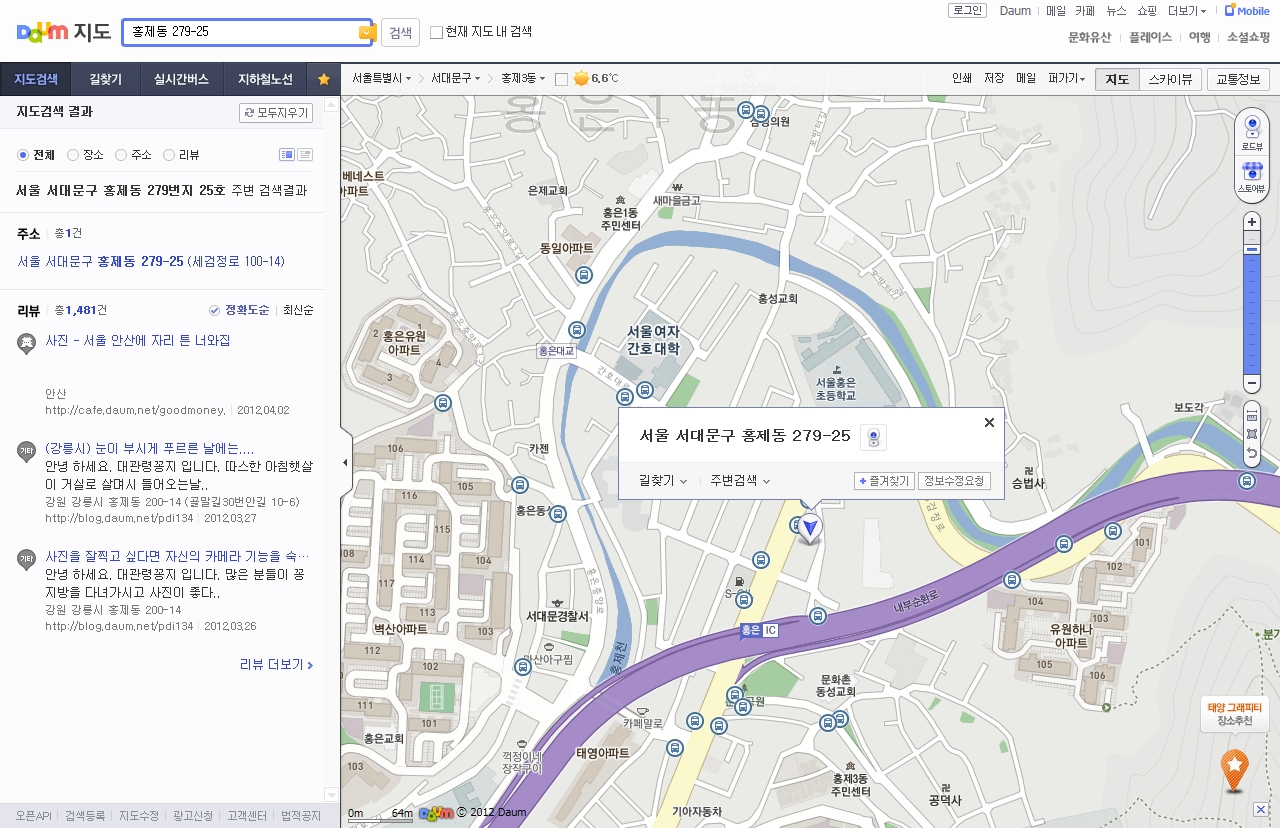
Task: Click the 교통정보 traffic info button
Action: pyautogui.click(x=1238, y=79)
